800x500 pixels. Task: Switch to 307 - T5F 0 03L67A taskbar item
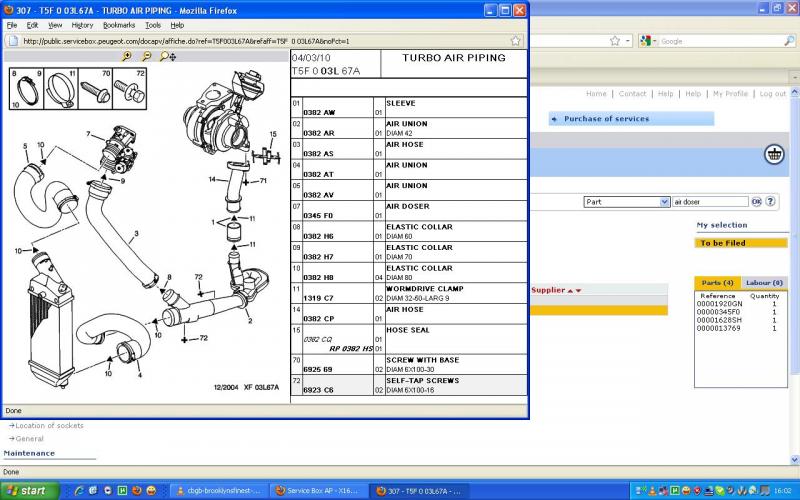[x=417, y=491]
